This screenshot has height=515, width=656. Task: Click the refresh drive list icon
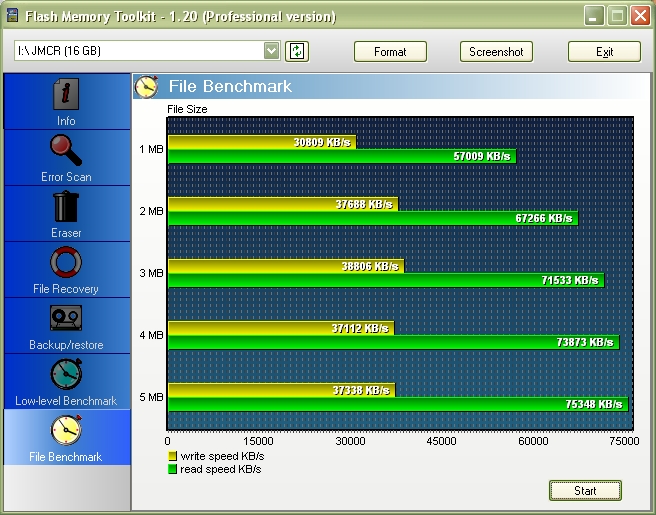[296, 51]
